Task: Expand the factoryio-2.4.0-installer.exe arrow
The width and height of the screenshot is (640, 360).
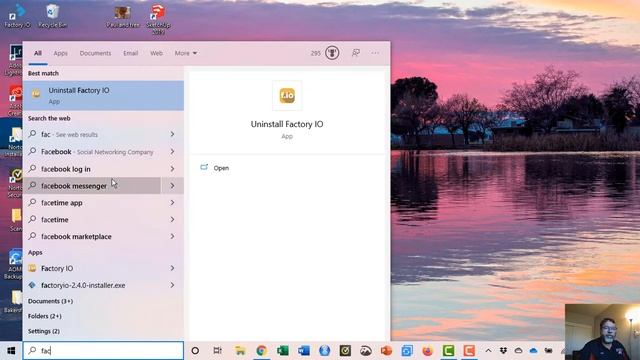Action: click(x=172, y=285)
